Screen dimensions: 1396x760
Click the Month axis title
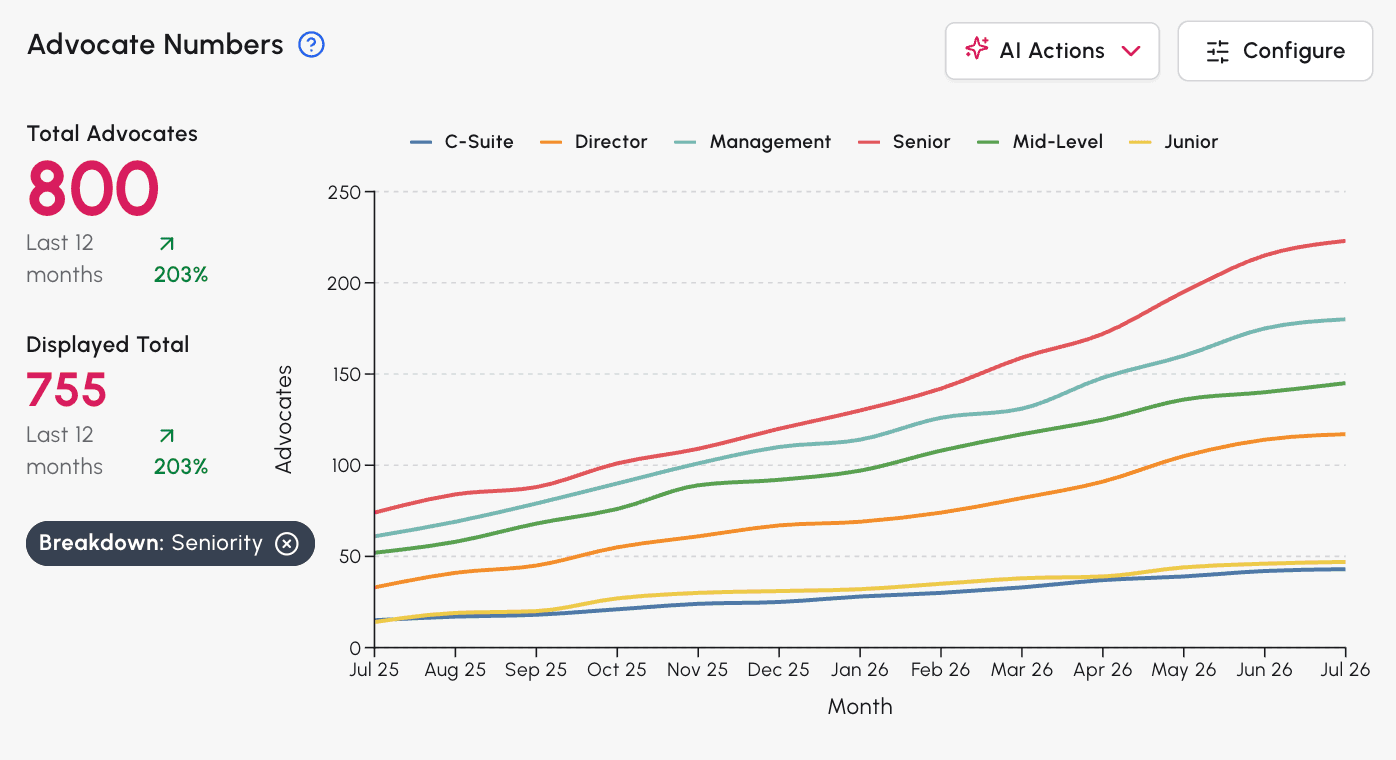(860, 707)
